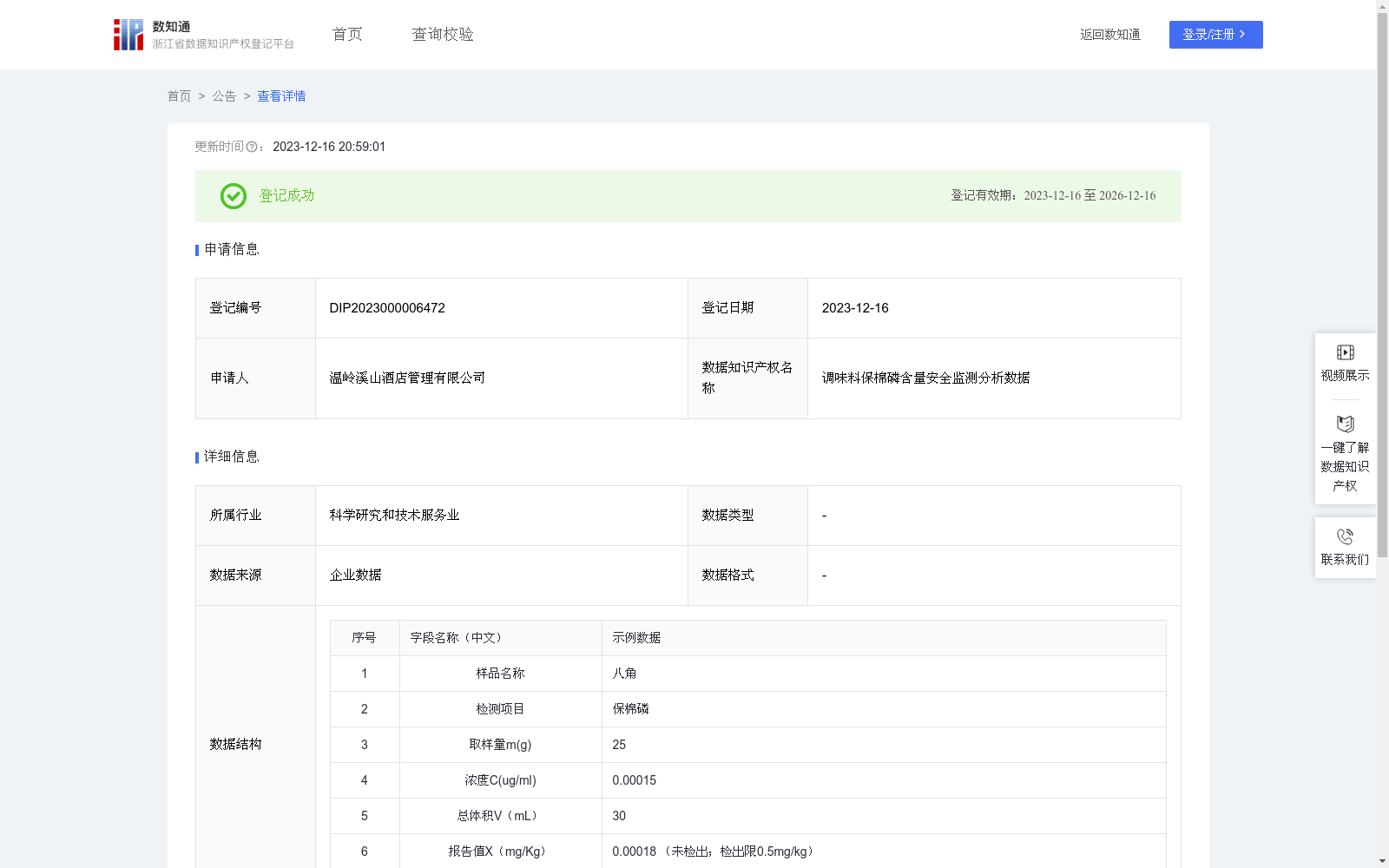The image size is (1389, 868).
Task: Click the 数据知识产权名称 label cell
Action: pyautogui.click(x=747, y=378)
